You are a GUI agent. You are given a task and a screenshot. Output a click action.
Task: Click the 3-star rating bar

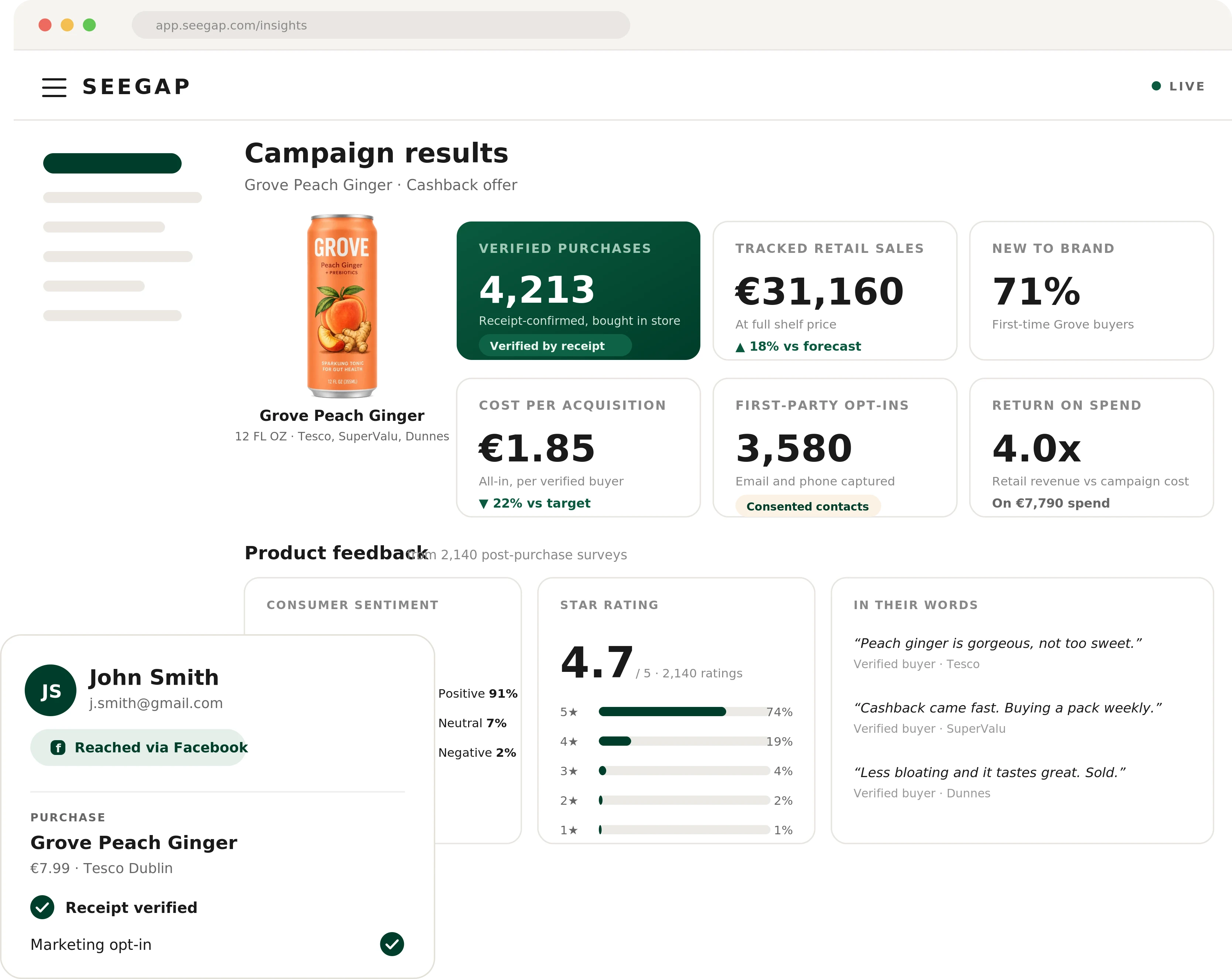(x=684, y=770)
